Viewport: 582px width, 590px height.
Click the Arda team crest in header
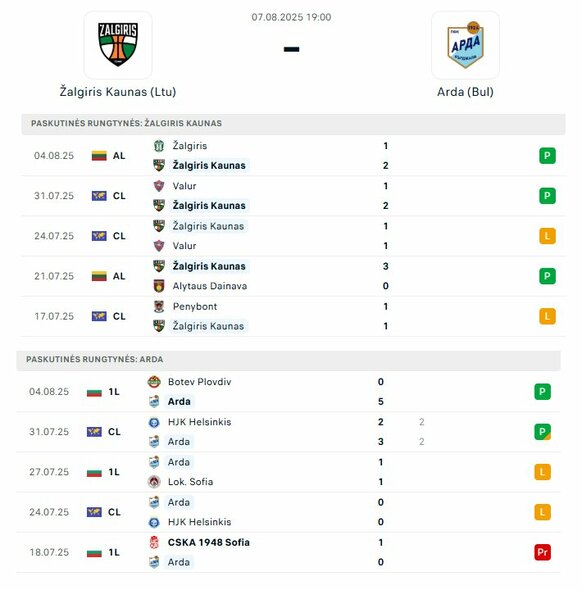coord(465,45)
